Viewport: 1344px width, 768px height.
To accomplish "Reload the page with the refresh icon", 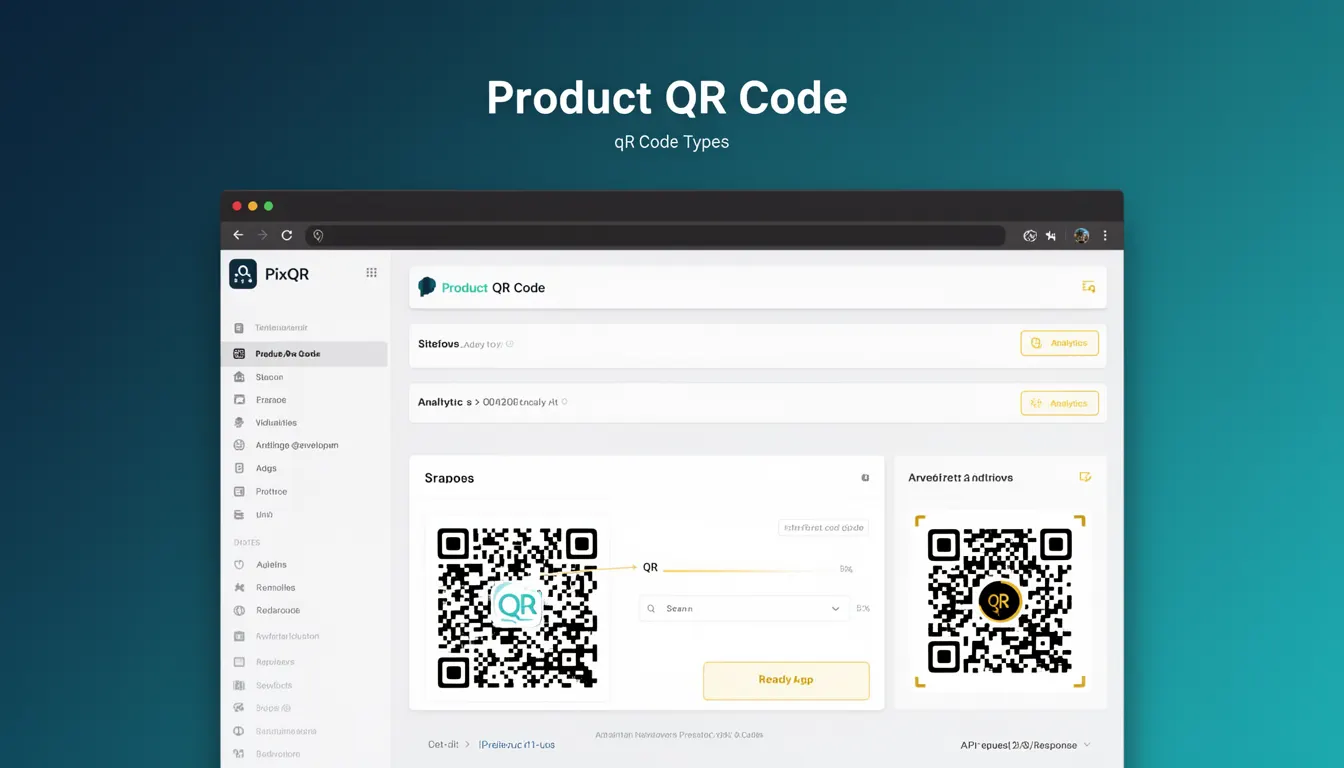I will (x=286, y=235).
